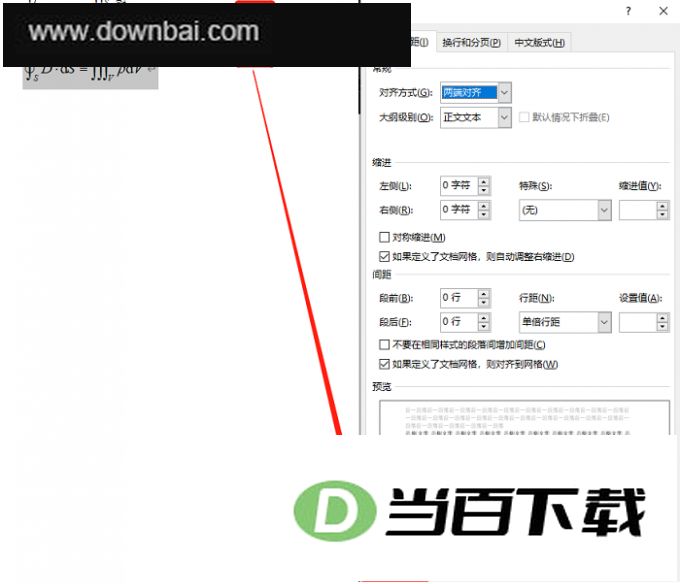Increase the 段前 spacing value
Viewport: 680px width, 584px height.
coord(484,294)
